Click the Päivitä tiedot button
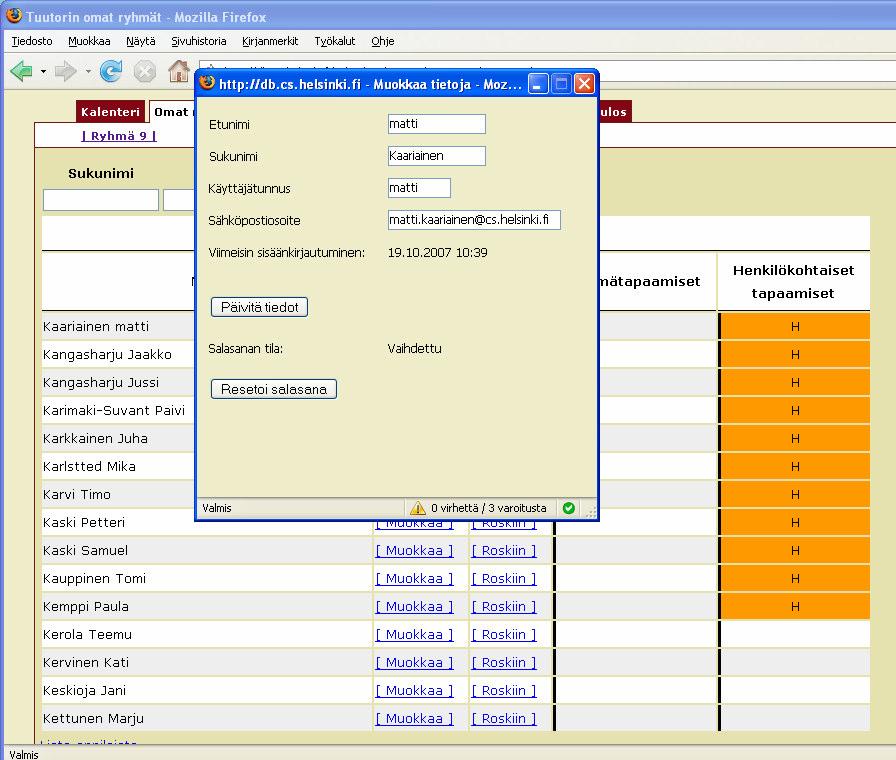 259,307
